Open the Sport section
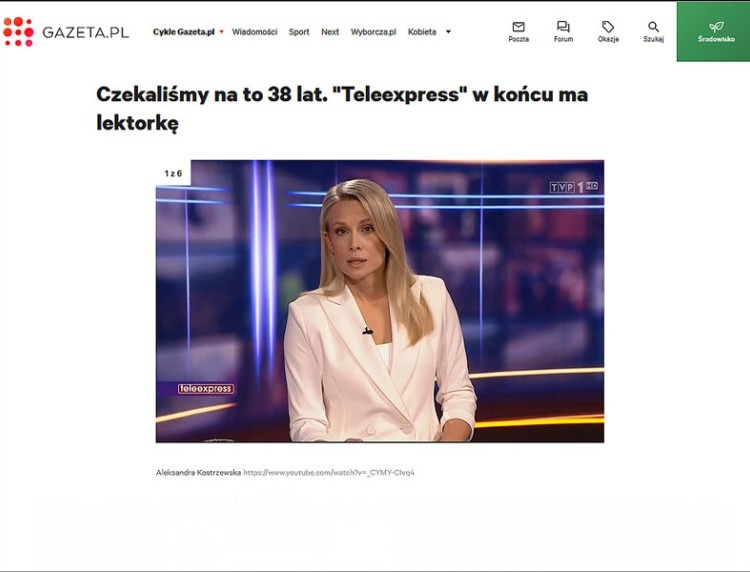This screenshot has width=750, height=572. click(299, 32)
